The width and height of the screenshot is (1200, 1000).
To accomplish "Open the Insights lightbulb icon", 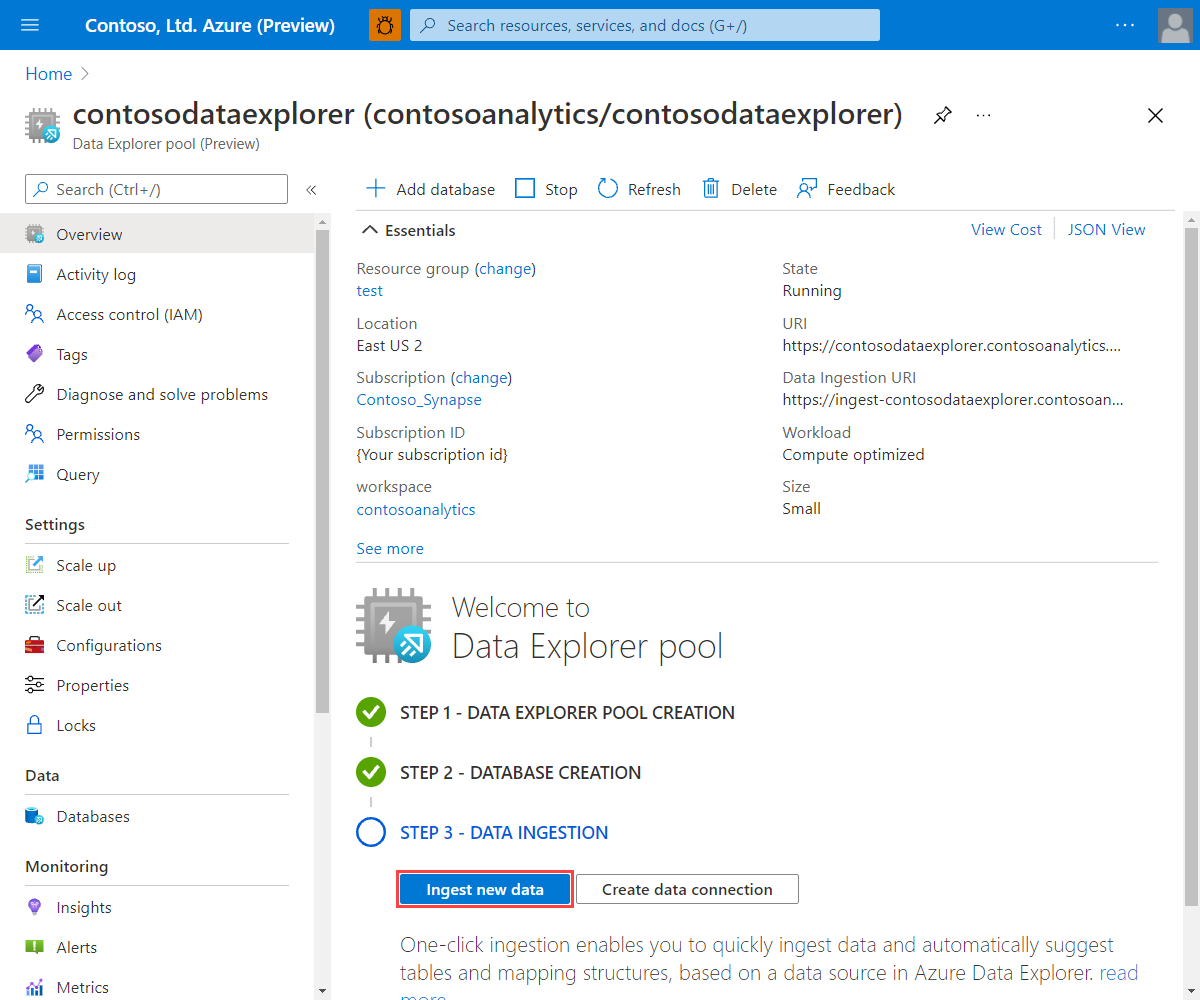I will point(35,907).
